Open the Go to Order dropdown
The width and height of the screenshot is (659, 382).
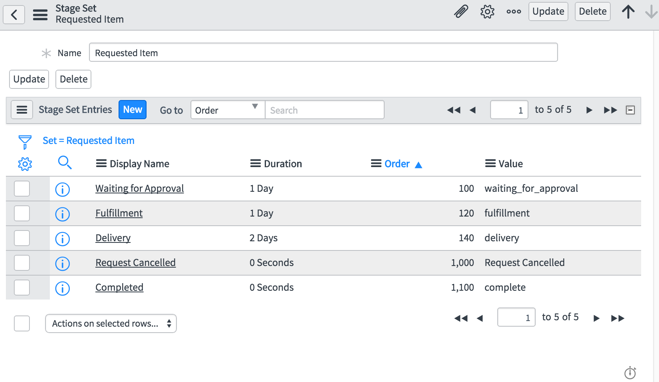point(227,110)
